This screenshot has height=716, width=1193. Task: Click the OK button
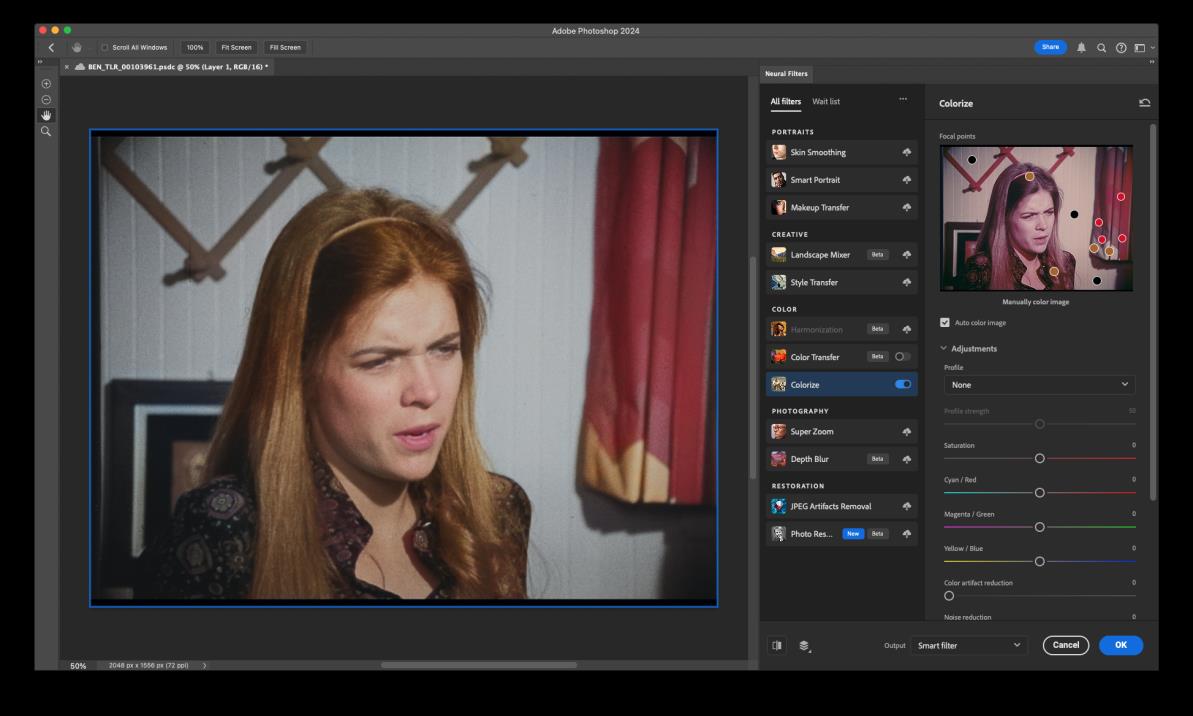pos(1120,646)
